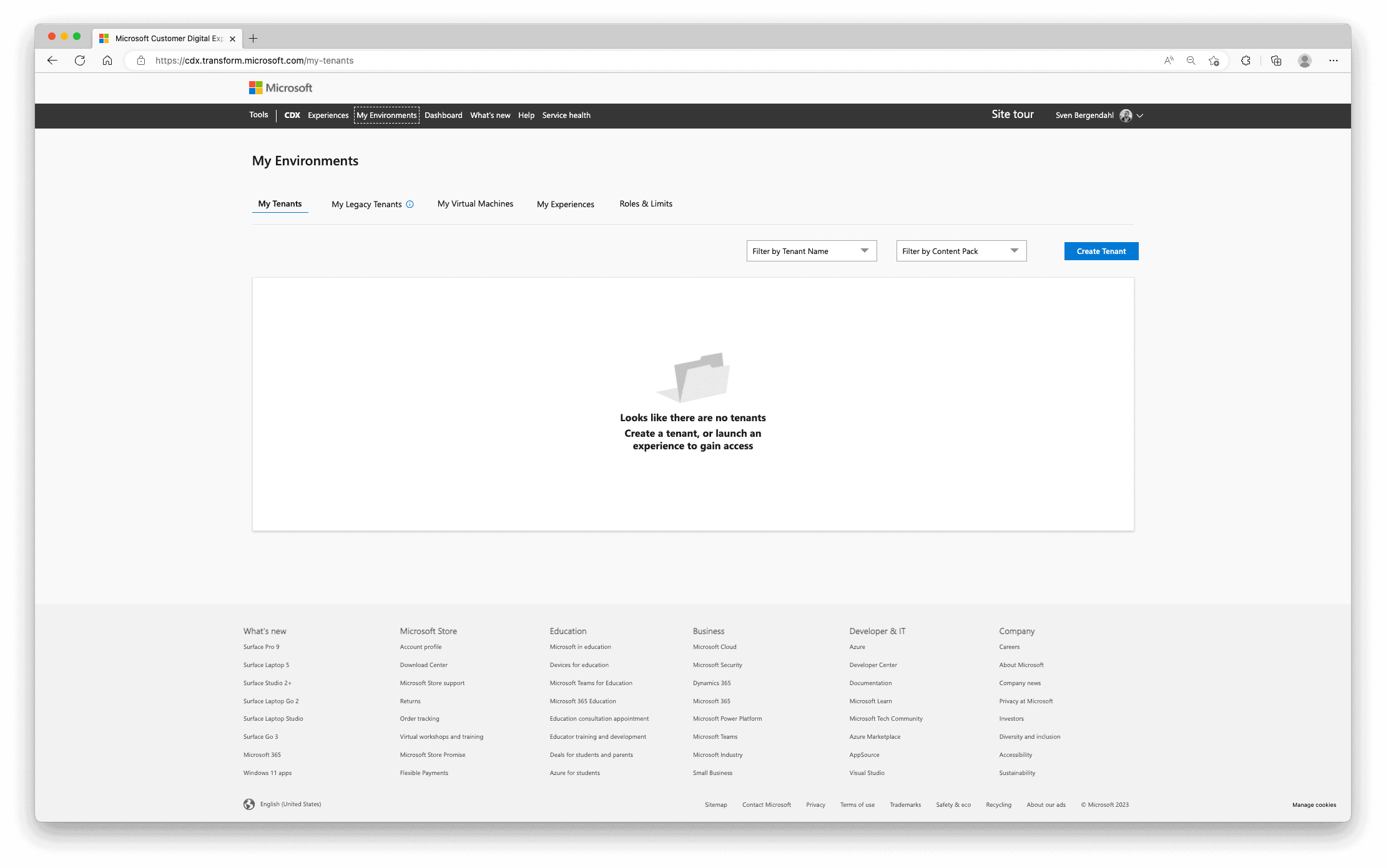Open browser settings three-dot menu
This screenshot has width=1386, height=868.
point(1333,61)
